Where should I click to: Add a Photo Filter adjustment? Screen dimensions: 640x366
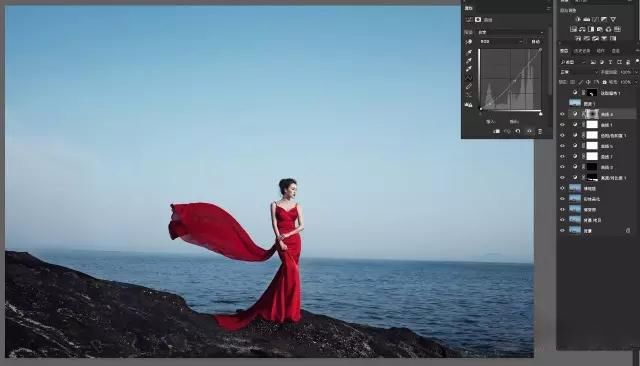point(600,29)
